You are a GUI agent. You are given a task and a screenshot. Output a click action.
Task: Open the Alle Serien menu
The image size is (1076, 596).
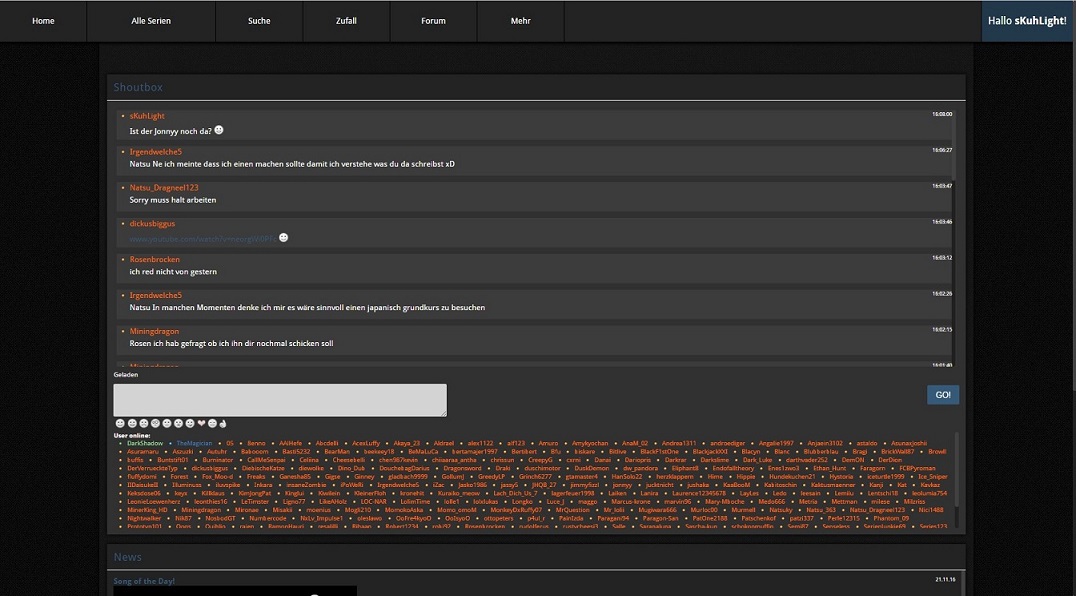(151, 21)
